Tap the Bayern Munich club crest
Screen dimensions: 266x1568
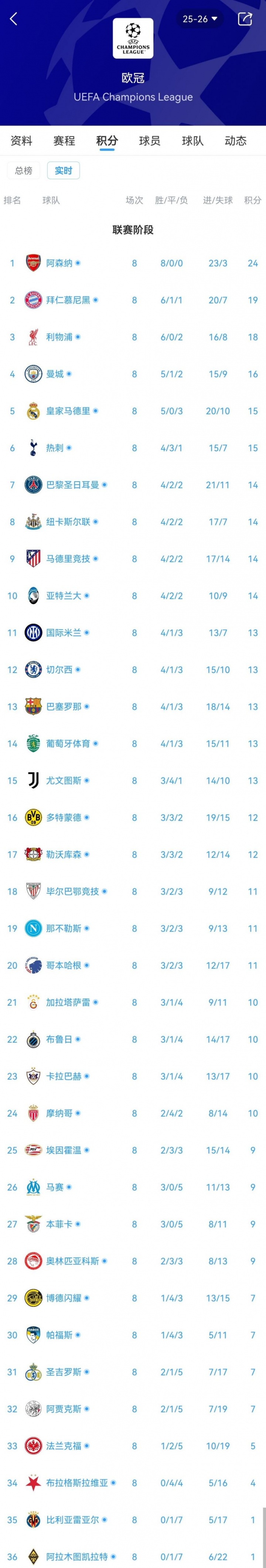tap(33, 300)
